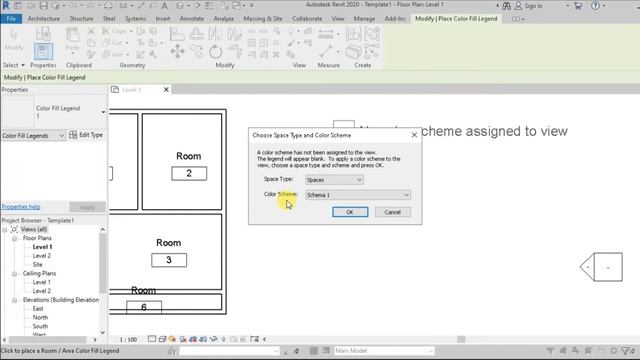Viewport: 640px width, 360px height.
Task: Click the Properties palette button in ribbon
Action: tap(43, 52)
